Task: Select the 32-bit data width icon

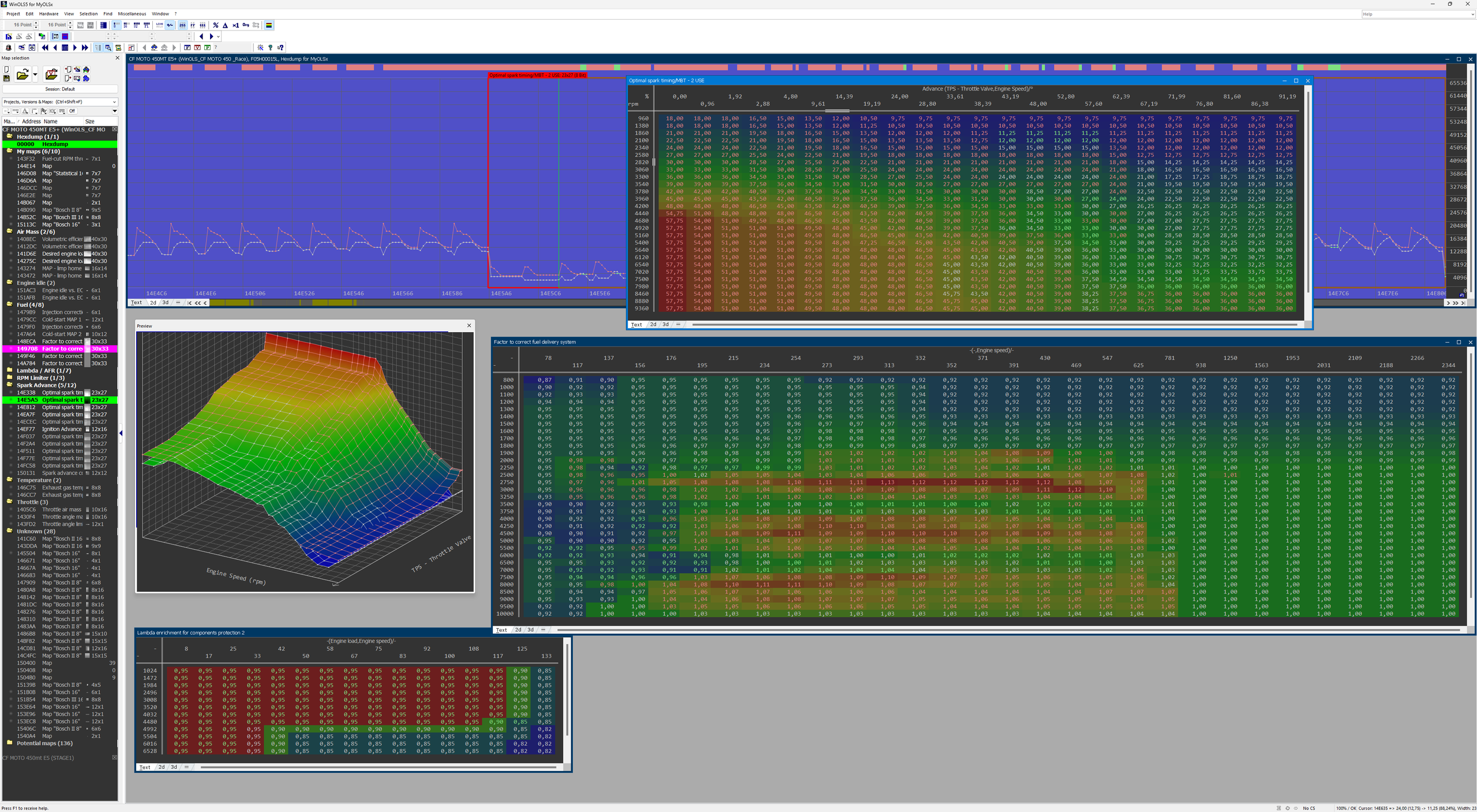Action: click(137, 25)
